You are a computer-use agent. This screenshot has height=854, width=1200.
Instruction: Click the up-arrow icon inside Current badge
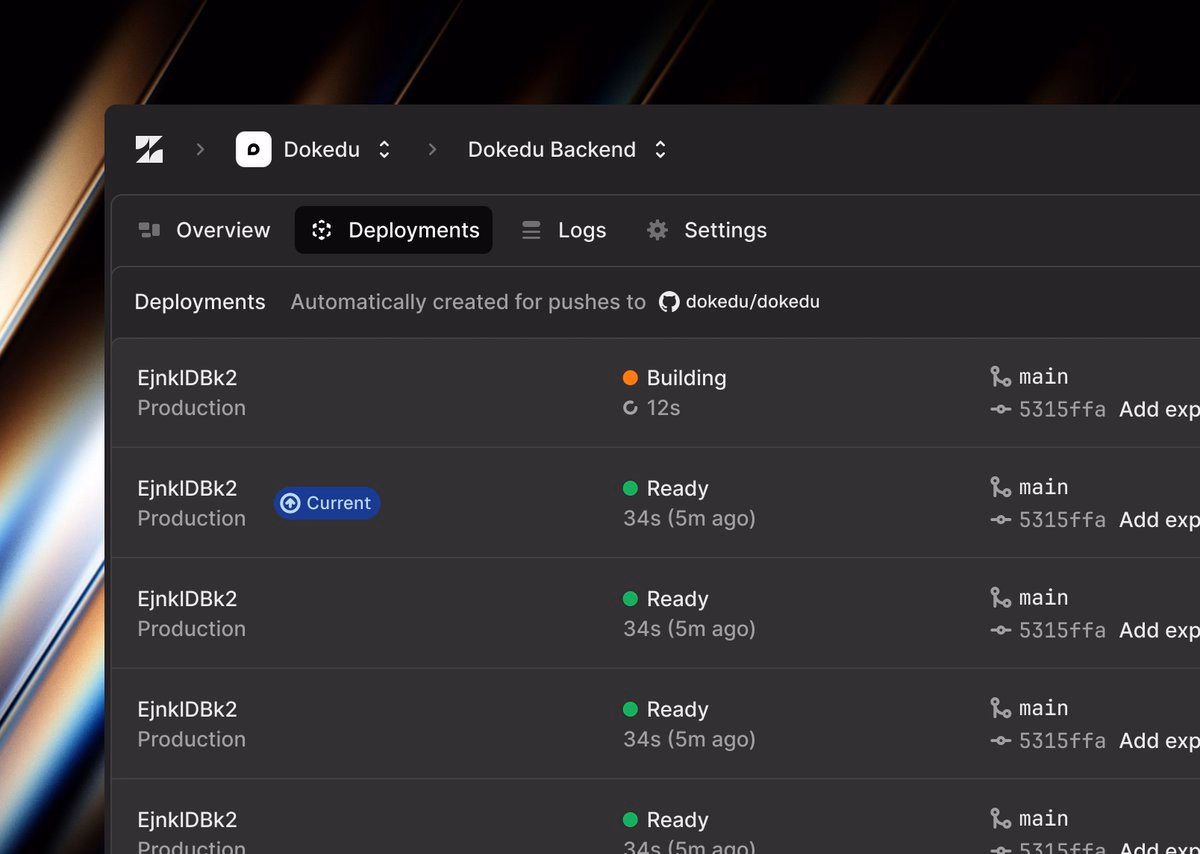(290, 503)
